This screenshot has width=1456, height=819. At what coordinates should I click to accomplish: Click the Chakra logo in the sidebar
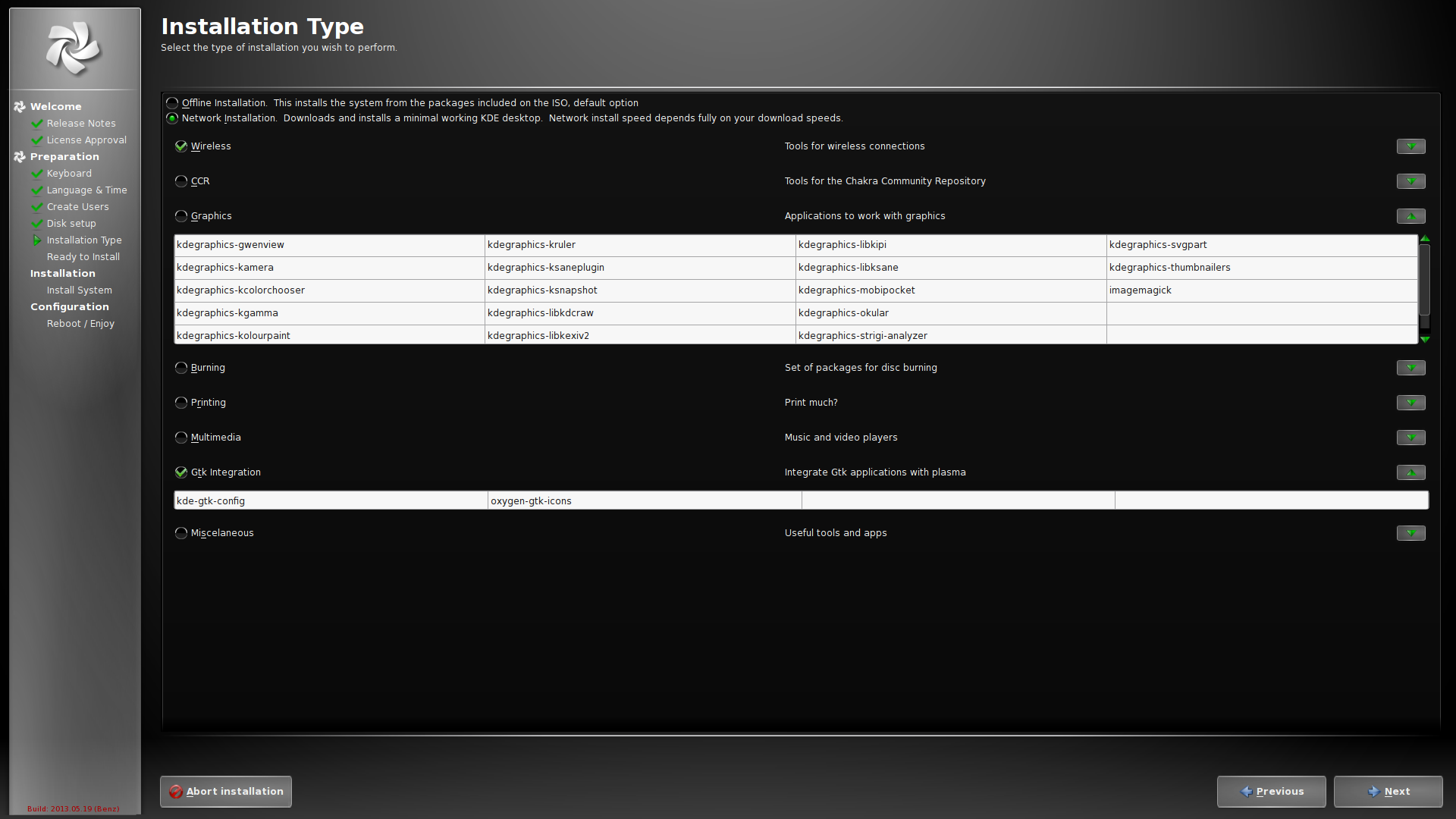click(x=73, y=48)
